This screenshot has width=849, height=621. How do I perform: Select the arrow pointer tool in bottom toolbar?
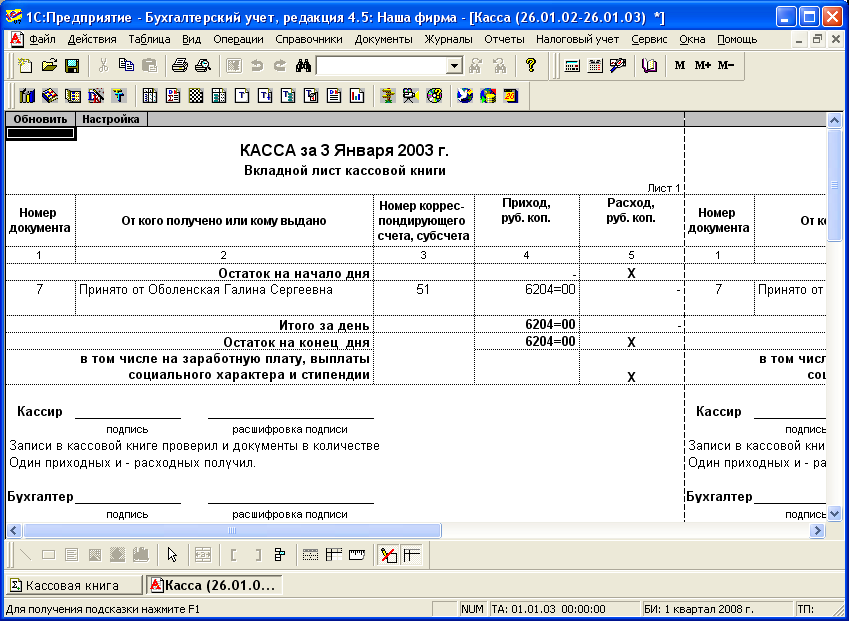172,554
